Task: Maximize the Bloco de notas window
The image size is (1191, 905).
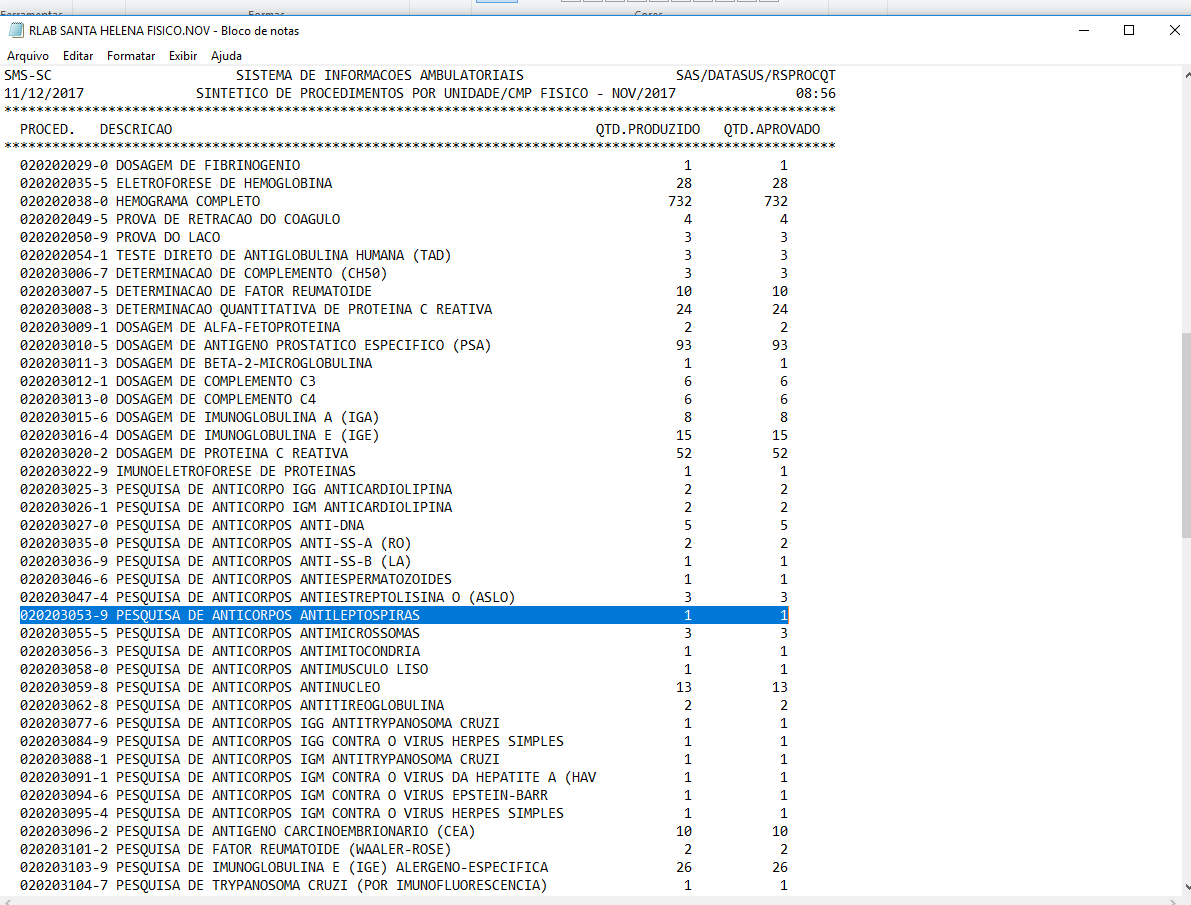Action: point(1129,30)
